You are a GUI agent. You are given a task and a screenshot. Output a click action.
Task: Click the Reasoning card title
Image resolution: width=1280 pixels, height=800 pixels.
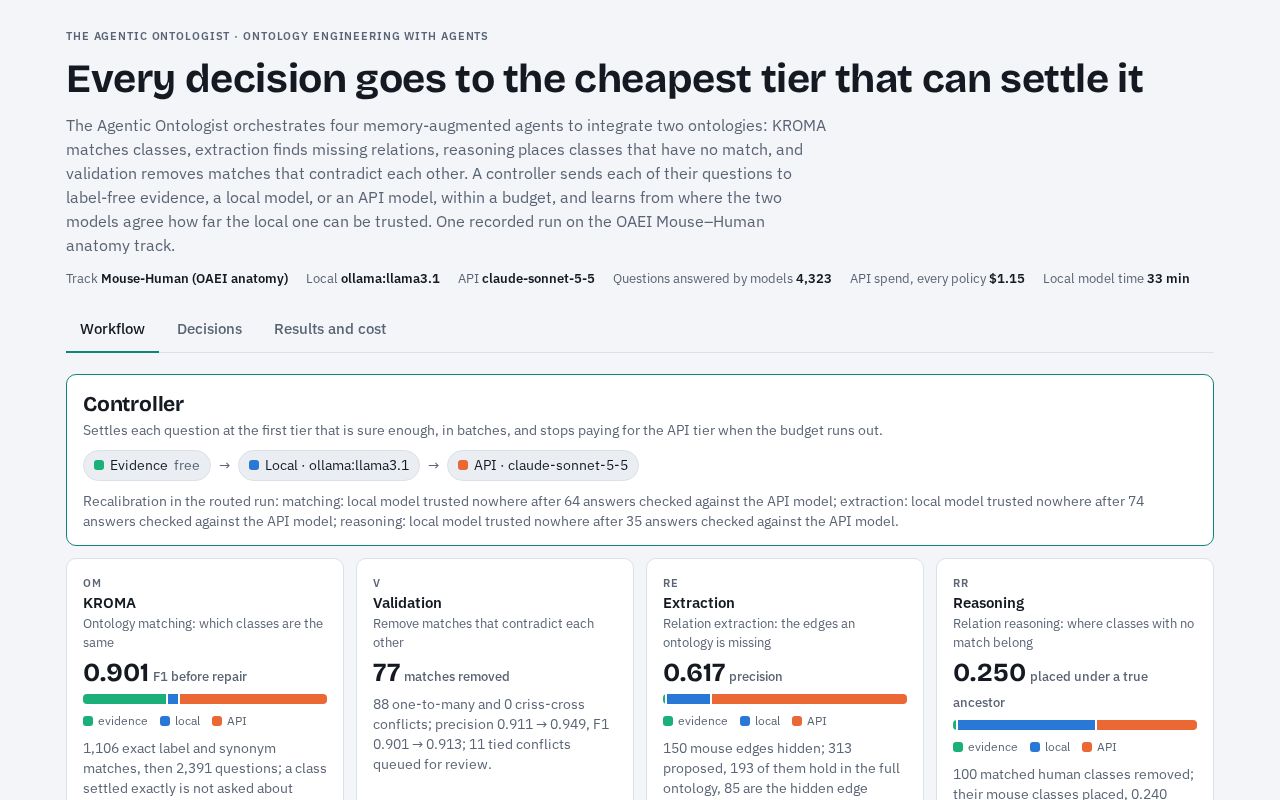(x=988, y=603)
